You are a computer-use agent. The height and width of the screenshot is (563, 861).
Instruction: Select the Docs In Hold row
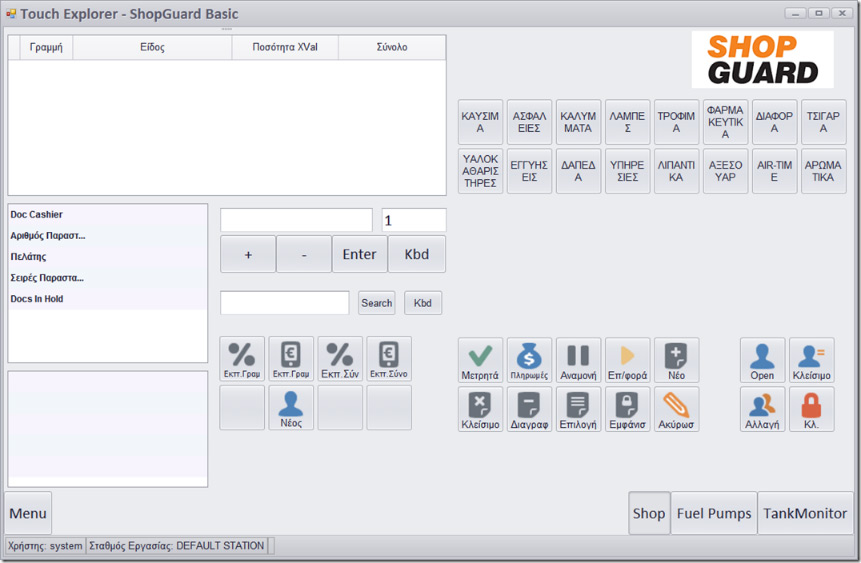(x=108, y=299)
